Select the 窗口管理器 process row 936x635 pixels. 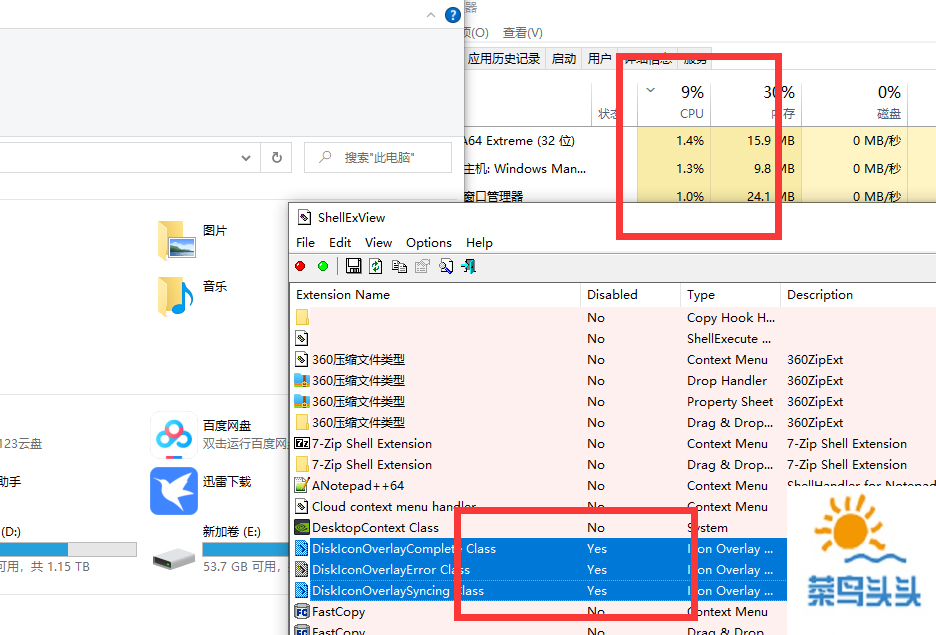tap(700, 195)
